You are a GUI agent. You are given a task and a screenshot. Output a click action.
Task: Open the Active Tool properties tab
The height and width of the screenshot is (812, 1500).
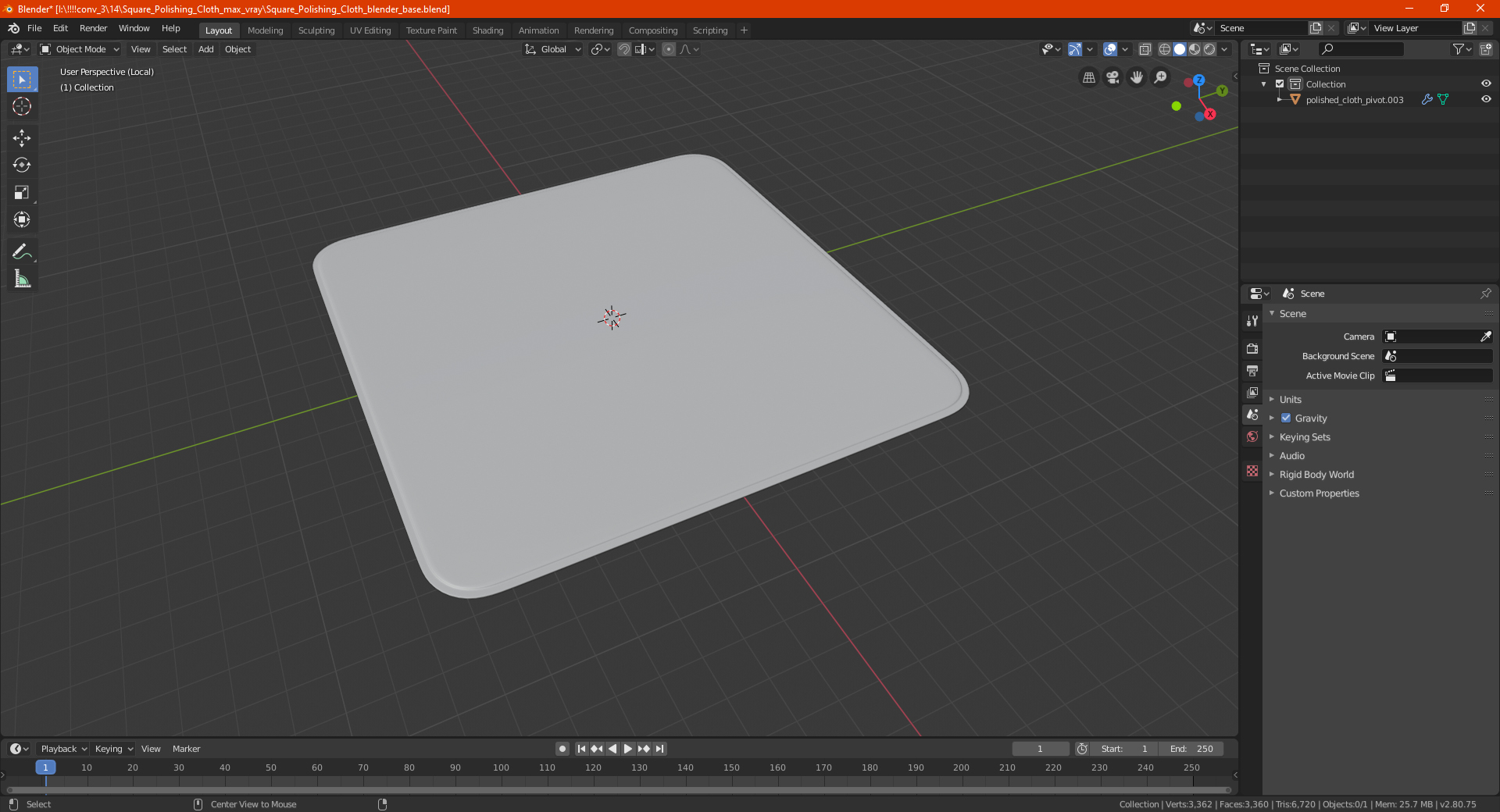pyautogui.click(x=1252, y=321)
